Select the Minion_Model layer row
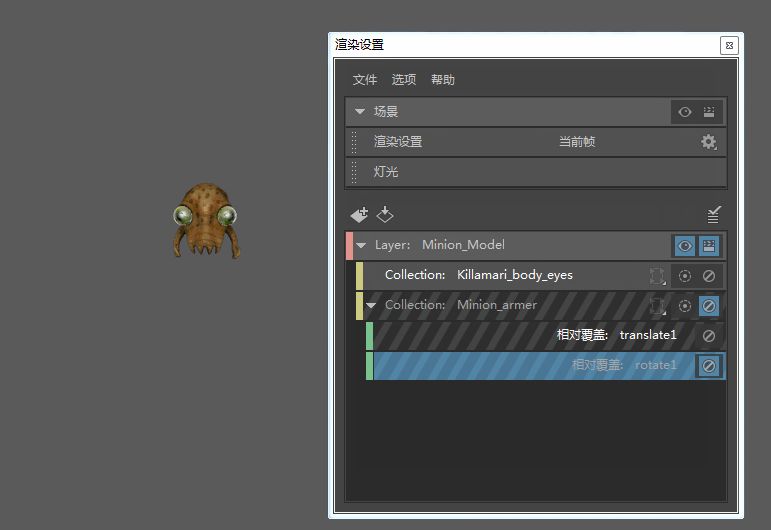The image size is (771, 530). click(x=536, y=245)
